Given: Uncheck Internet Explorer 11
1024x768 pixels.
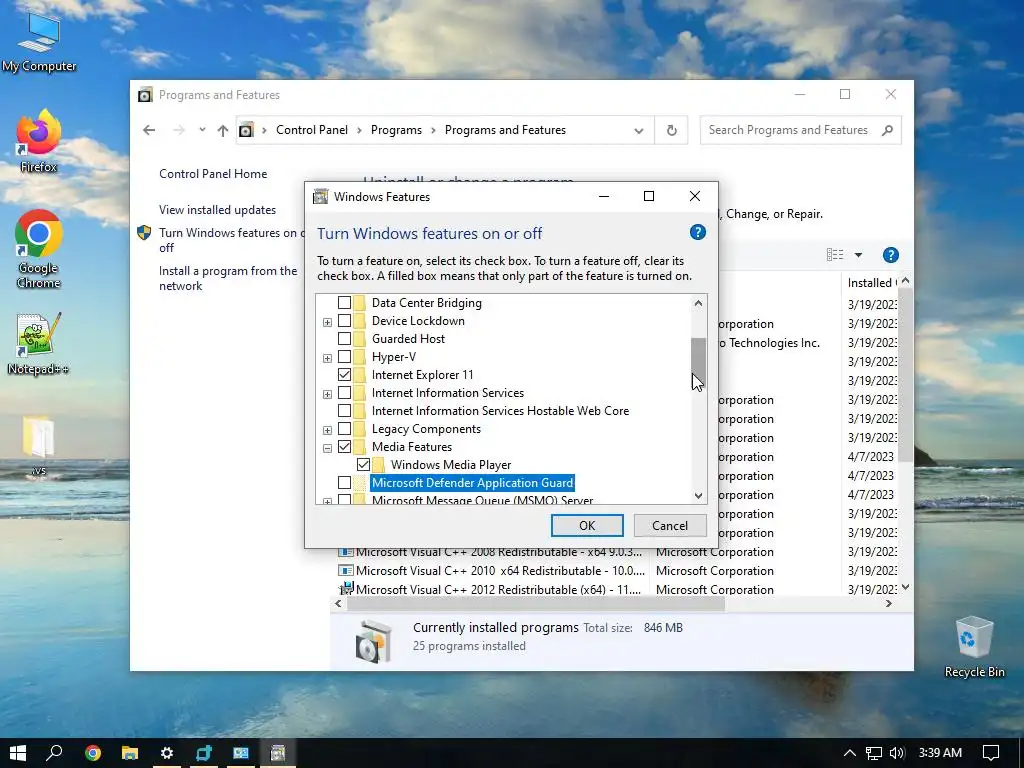Looking at the screenshot, I should pyautogui.click(x=344, y=375).
